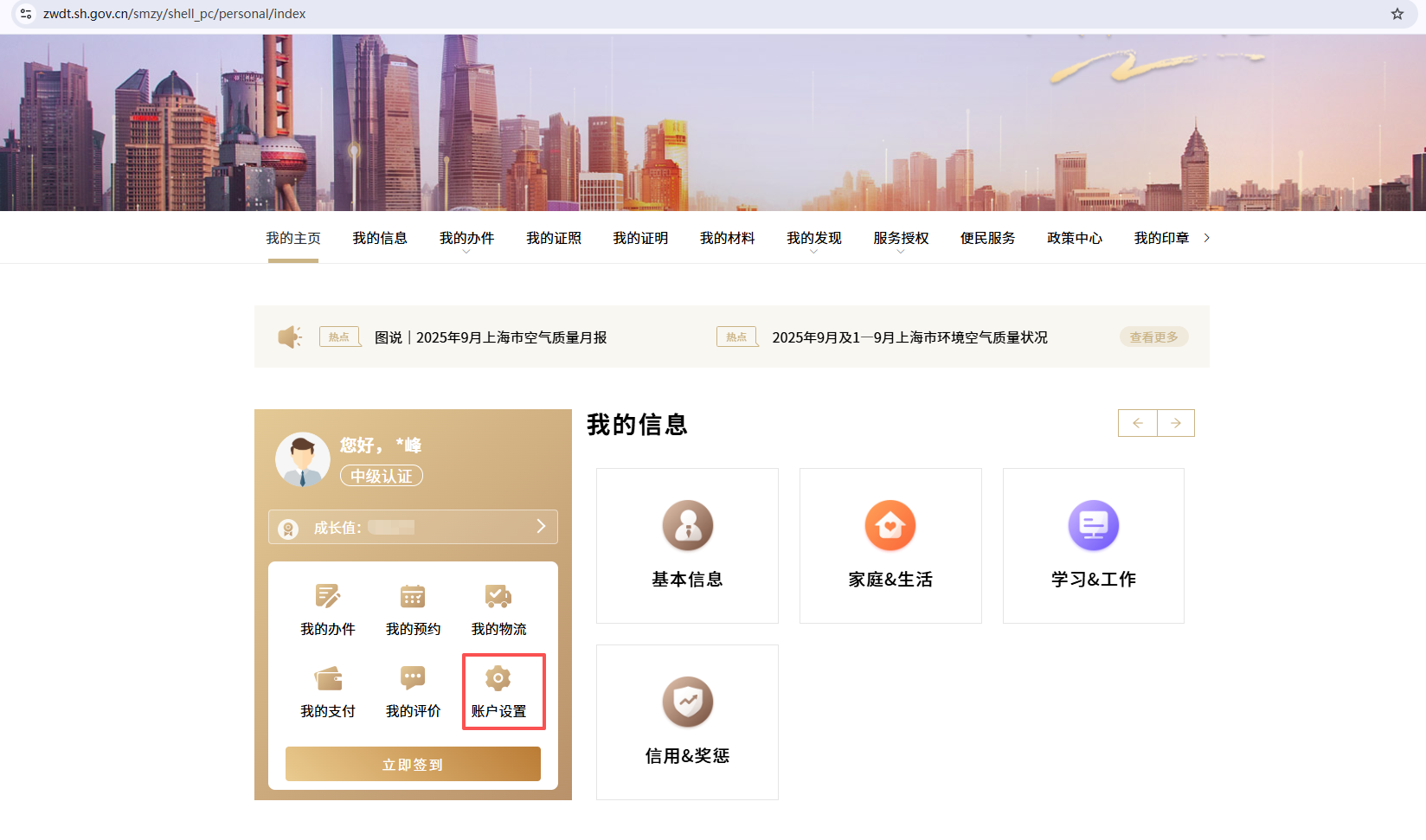The height and width of the screenshot is (840, 1426).
Task: Click the 我的预约 calendar icon
Action: pyautogui.click(x=413, y=597)
